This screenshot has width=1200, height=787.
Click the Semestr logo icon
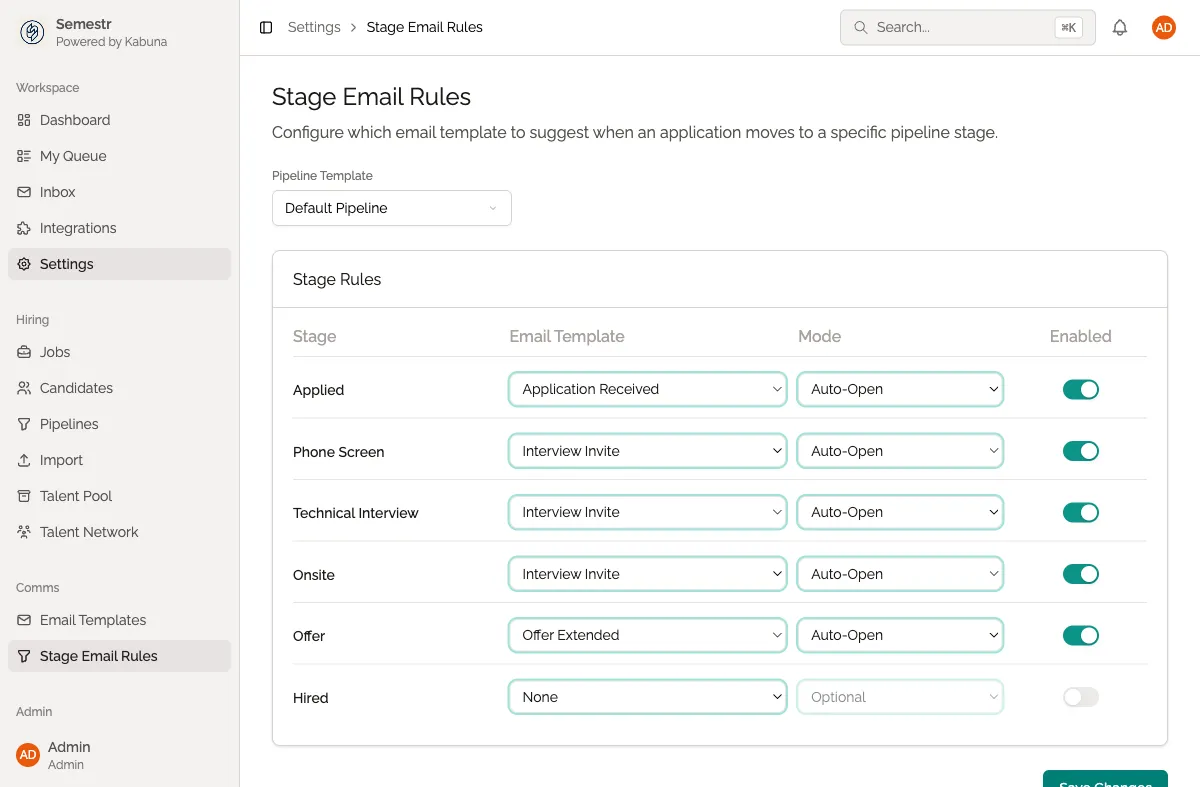click(x=32, y=33)
